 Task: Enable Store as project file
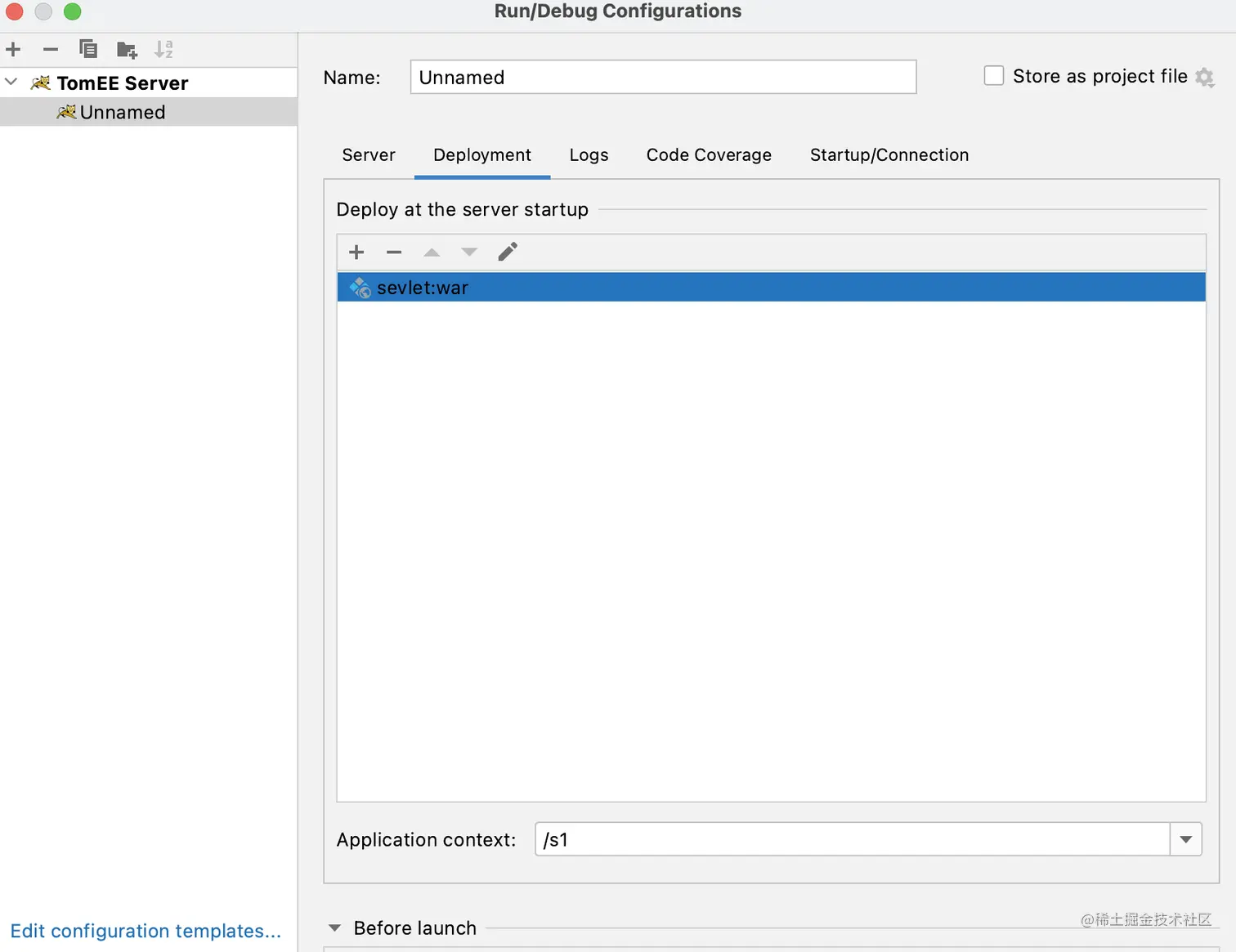click(994, 76)
